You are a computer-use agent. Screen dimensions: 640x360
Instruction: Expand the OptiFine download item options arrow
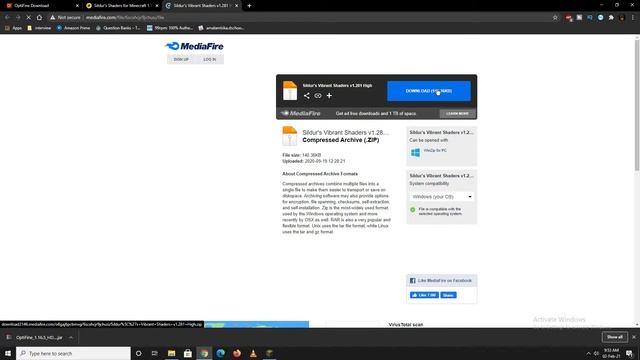point(71,338)
